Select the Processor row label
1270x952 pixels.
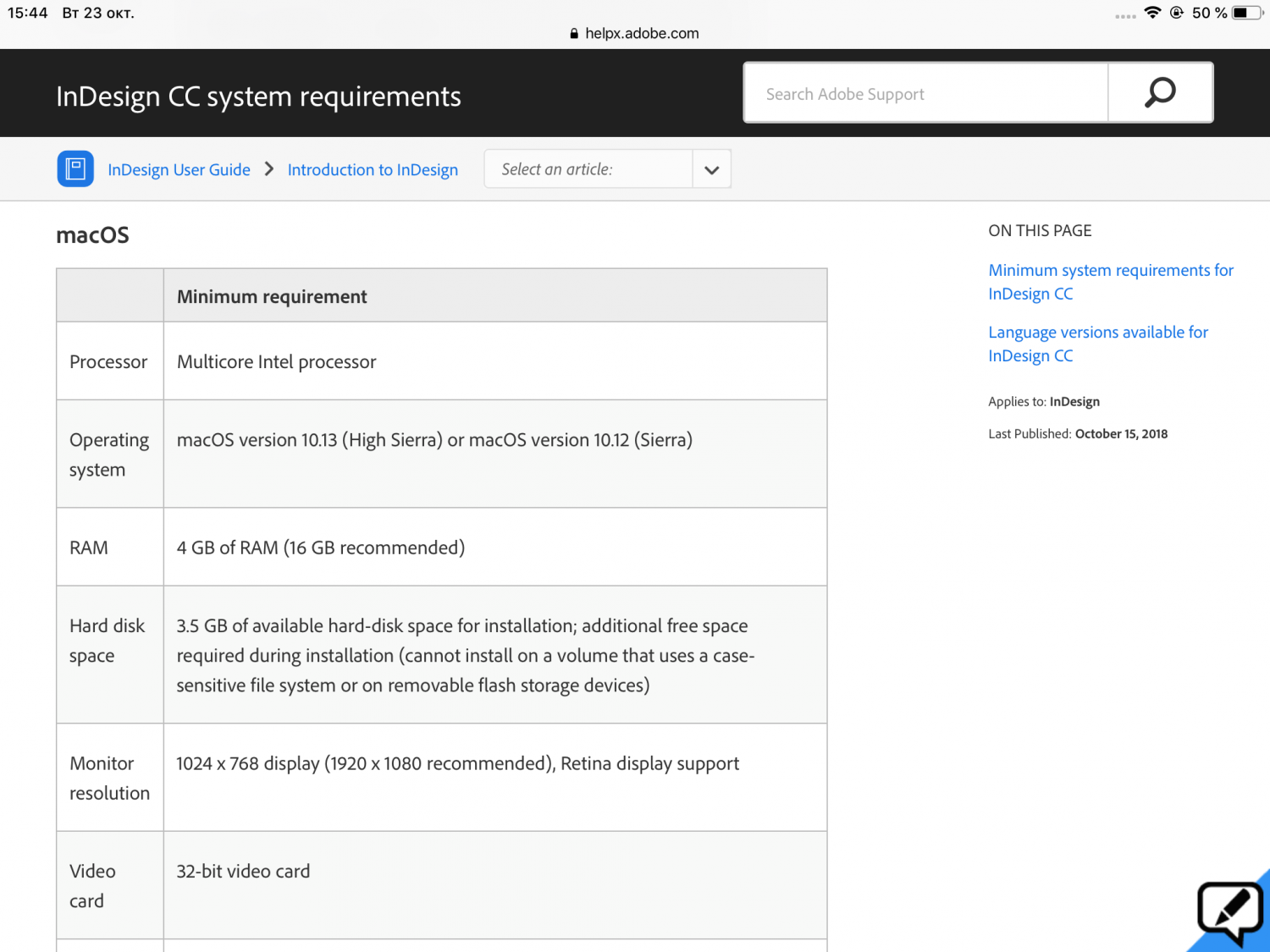coord(108,362)
